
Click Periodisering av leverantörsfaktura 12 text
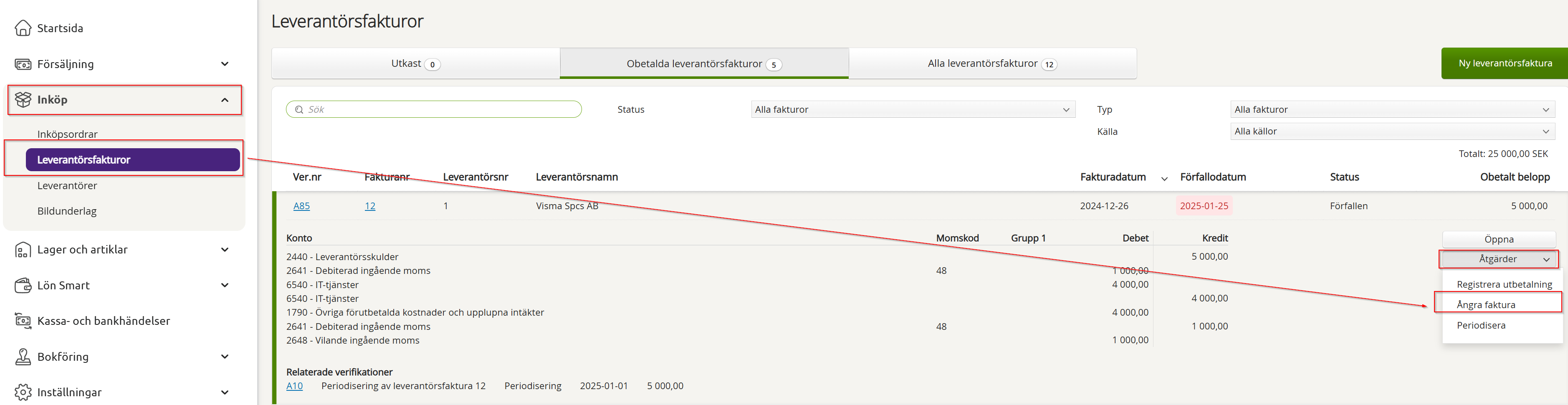[x=403, y=386]
